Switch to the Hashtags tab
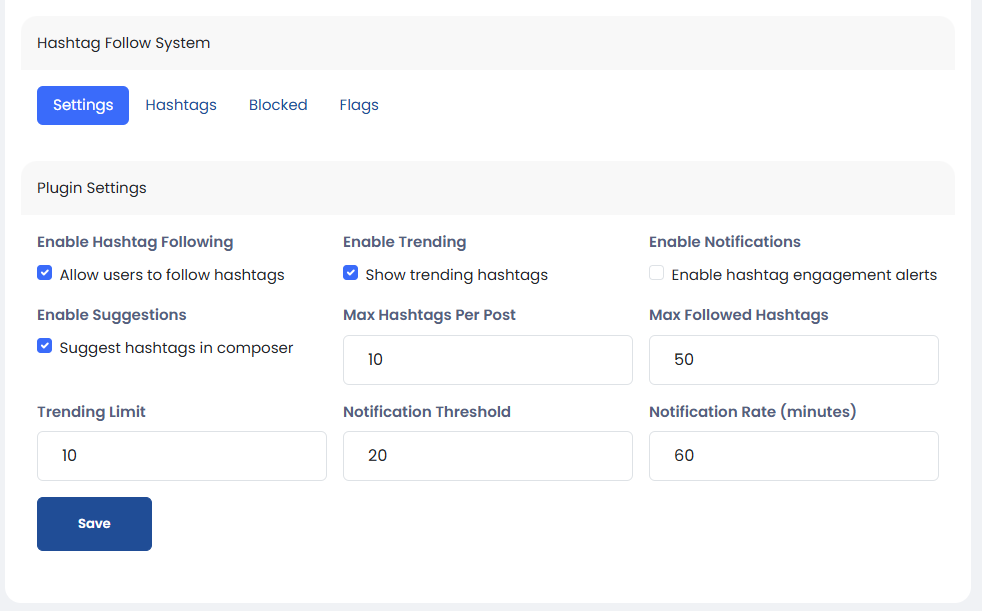 coord(181,105)
